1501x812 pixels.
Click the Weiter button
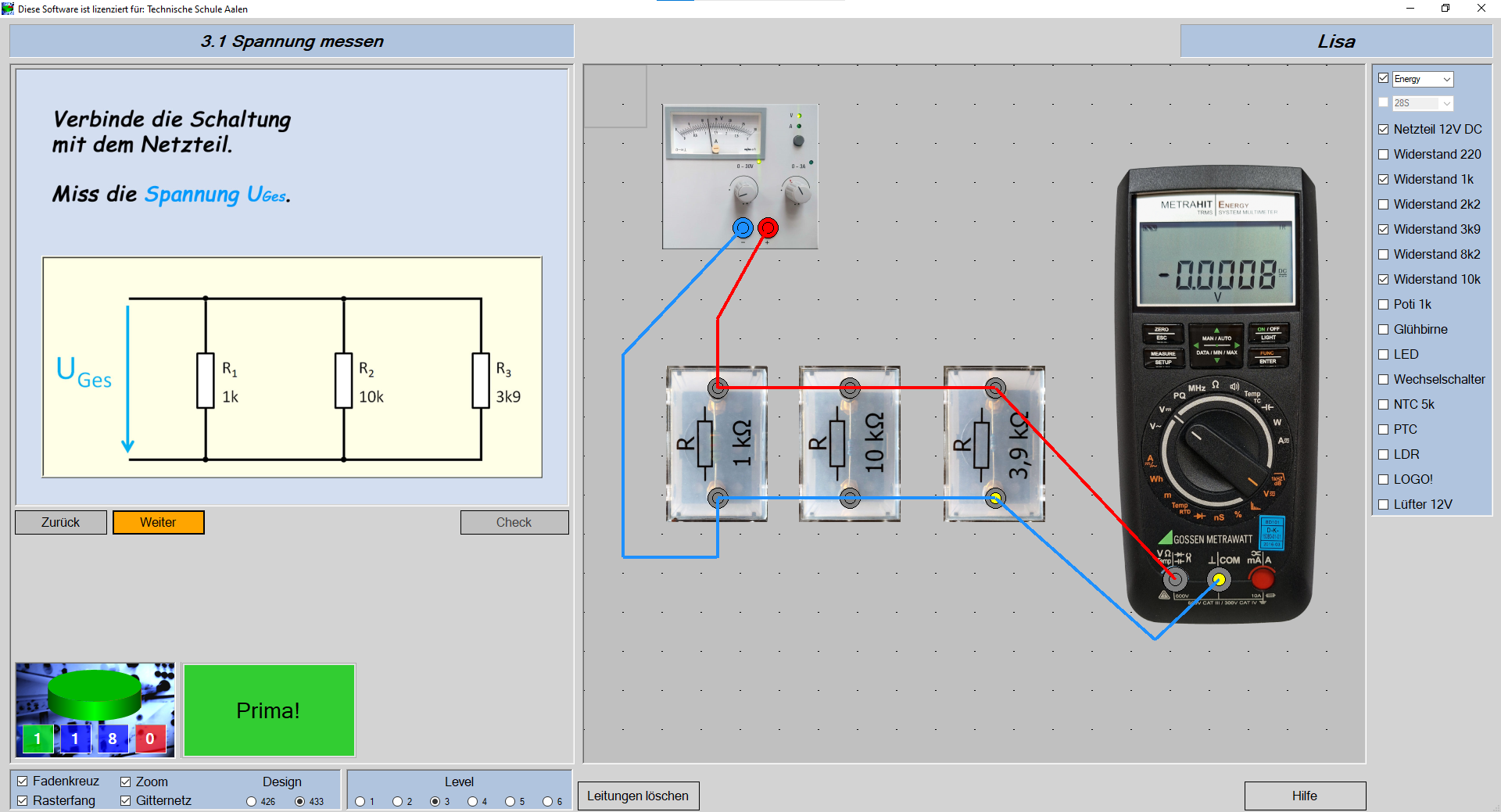coord(158,522)
